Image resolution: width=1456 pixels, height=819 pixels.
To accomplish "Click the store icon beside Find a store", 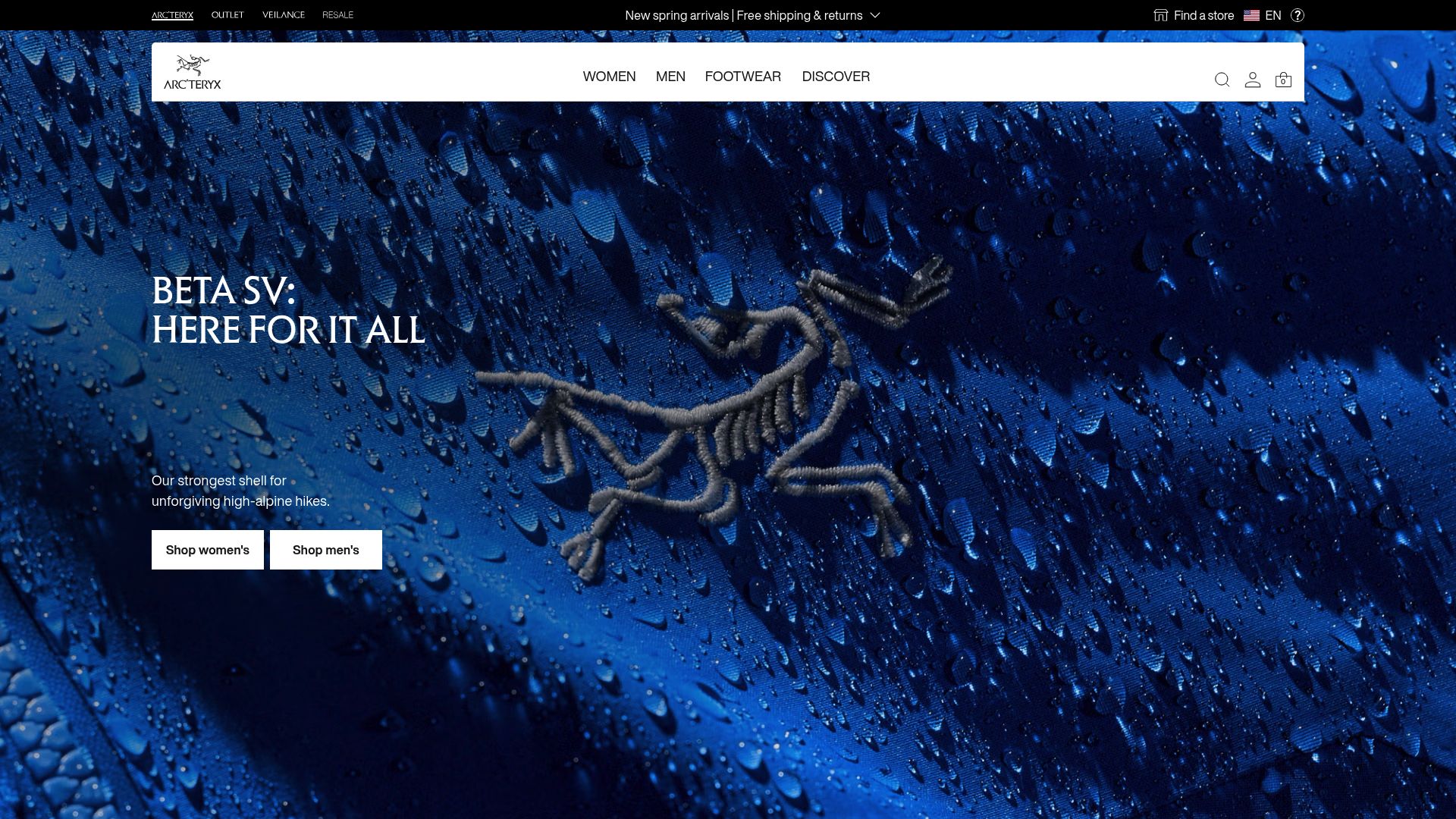I will pyautogui.click(x=1161, y=15).
